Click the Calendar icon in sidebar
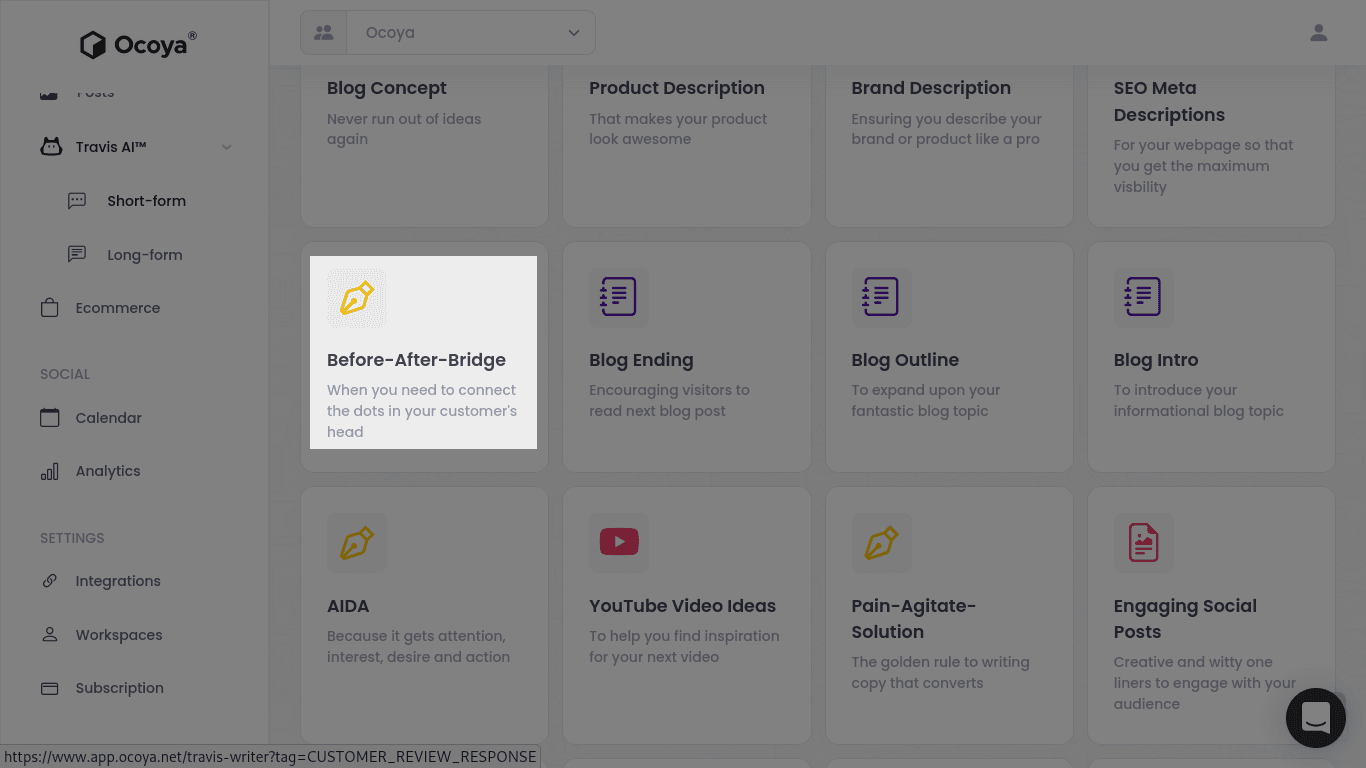 [x=50, y=418]
